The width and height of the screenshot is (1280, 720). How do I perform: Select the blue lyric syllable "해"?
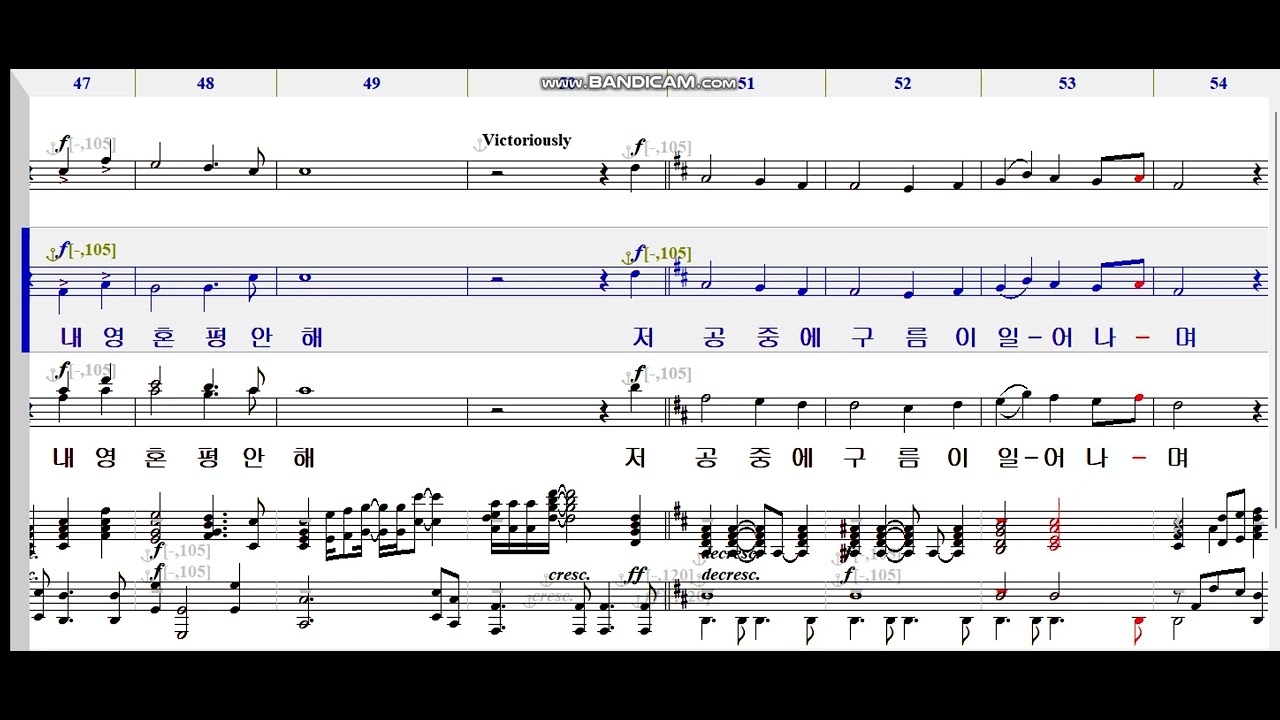(311, 337)
